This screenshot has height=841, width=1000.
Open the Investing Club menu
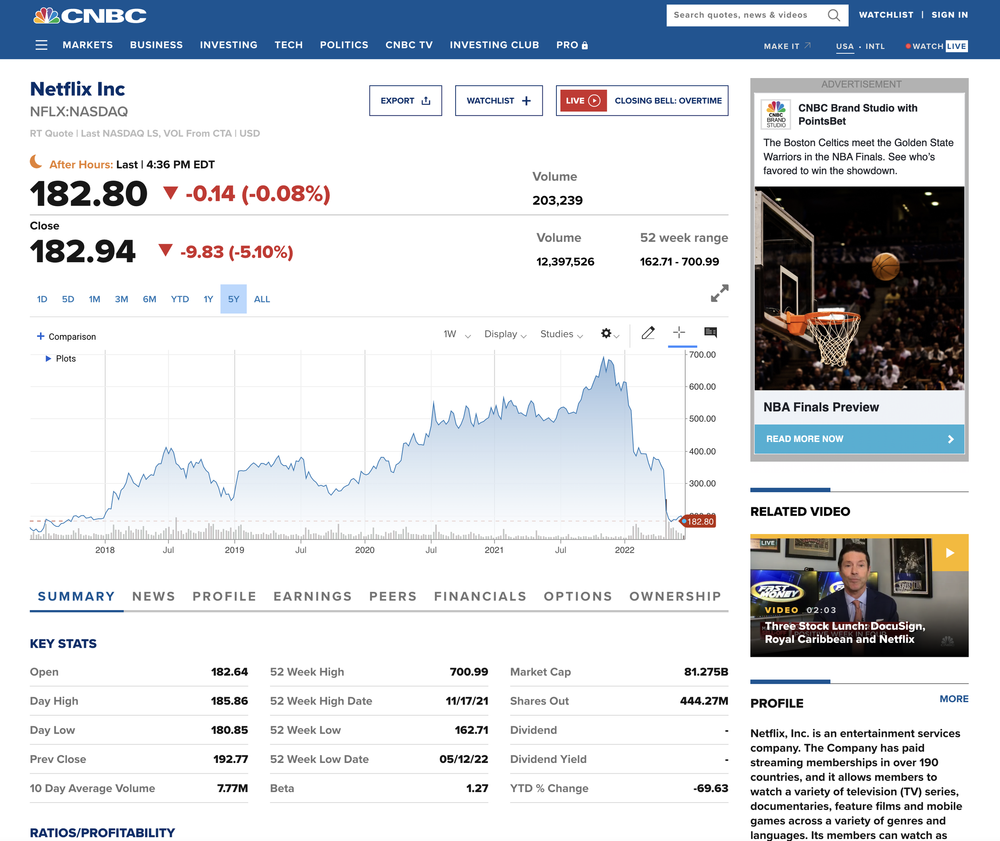[x=494, y=45]
